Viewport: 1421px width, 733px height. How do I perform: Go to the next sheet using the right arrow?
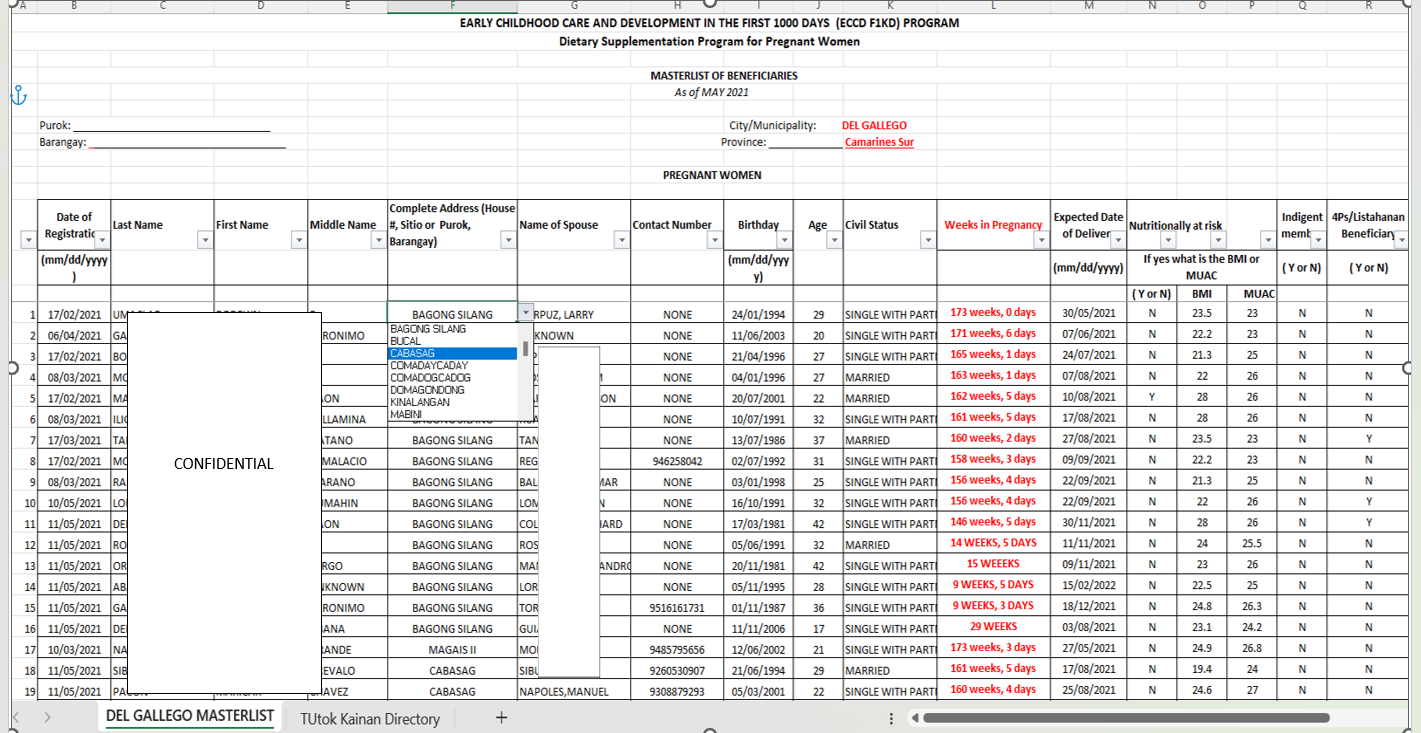pos(47,717)
